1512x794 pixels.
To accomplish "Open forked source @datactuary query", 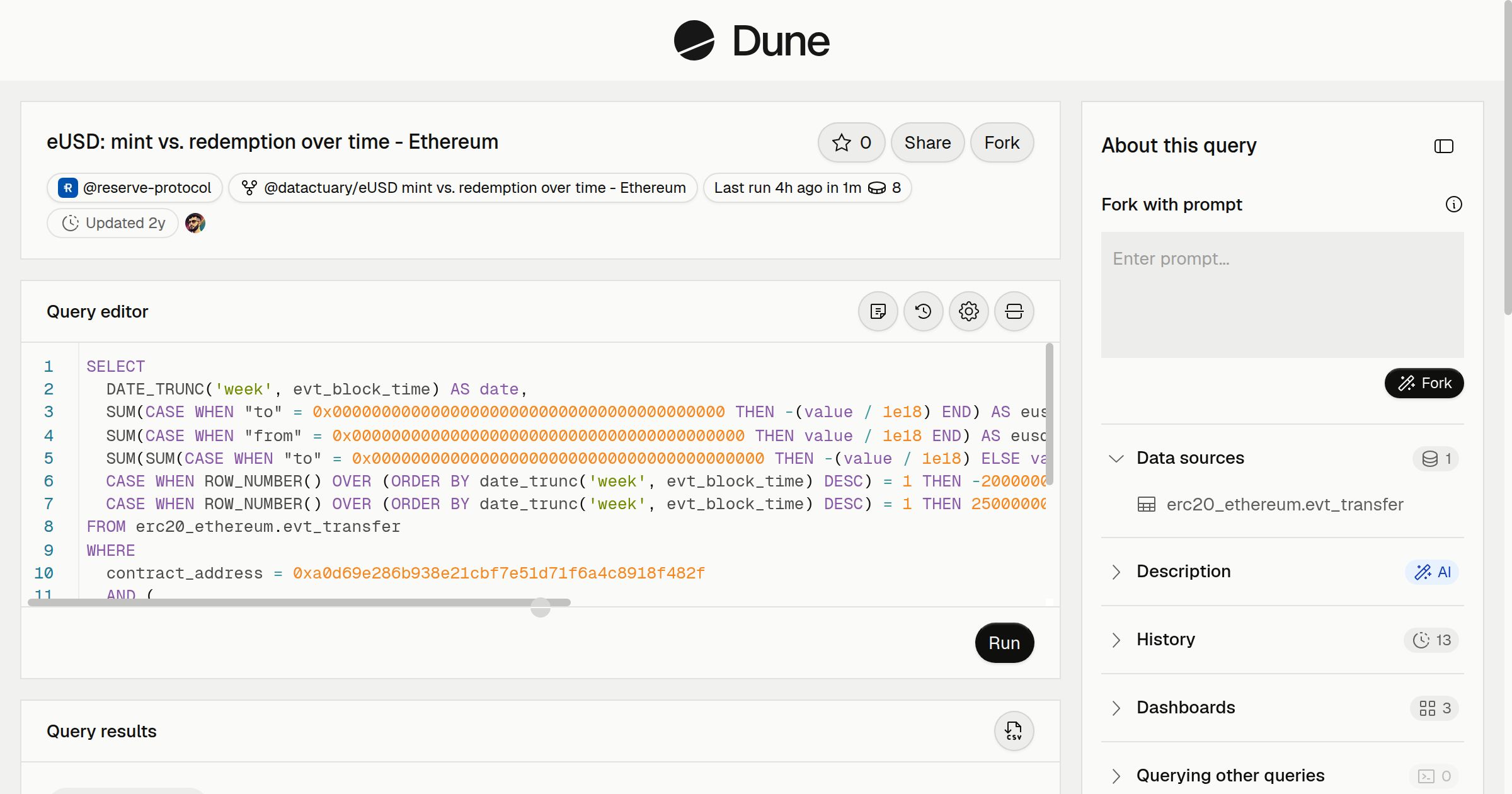I will tap(463, 188).
